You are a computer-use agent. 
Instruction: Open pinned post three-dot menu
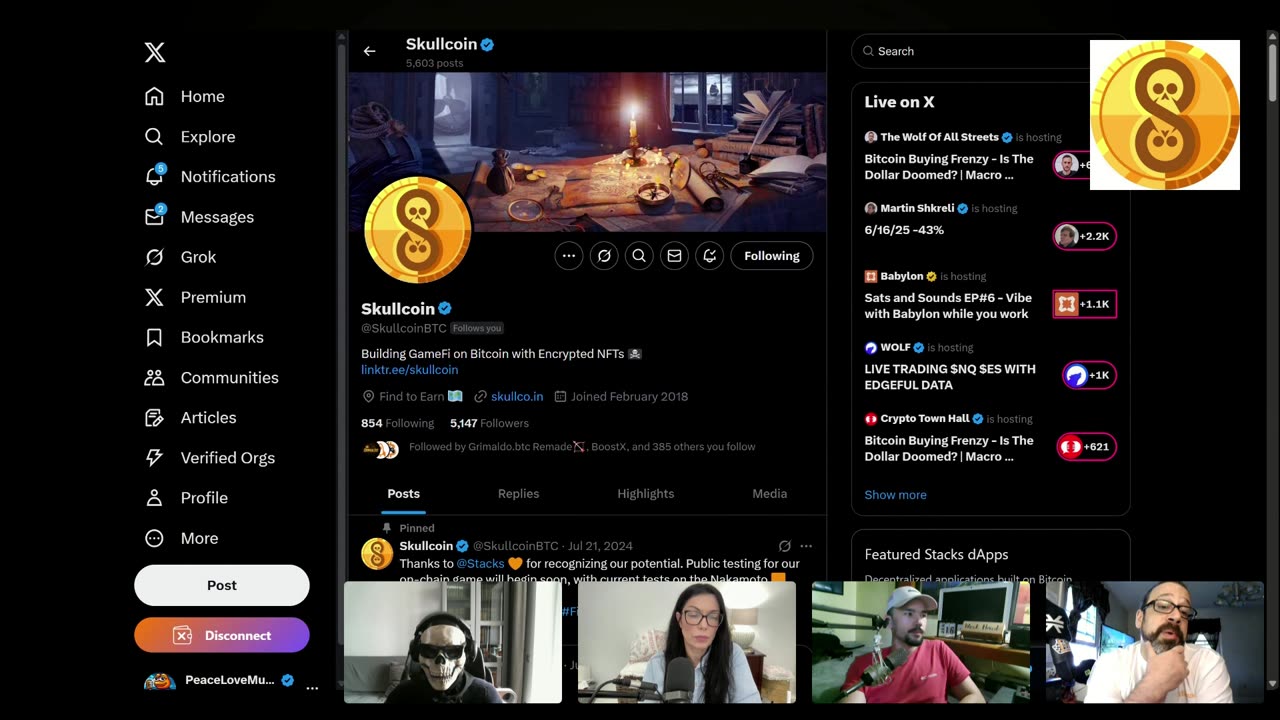click(x=806, y=546)
